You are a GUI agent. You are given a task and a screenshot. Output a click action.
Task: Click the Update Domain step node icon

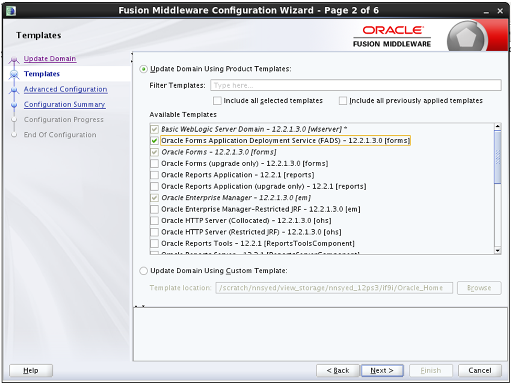click(14, 60)
